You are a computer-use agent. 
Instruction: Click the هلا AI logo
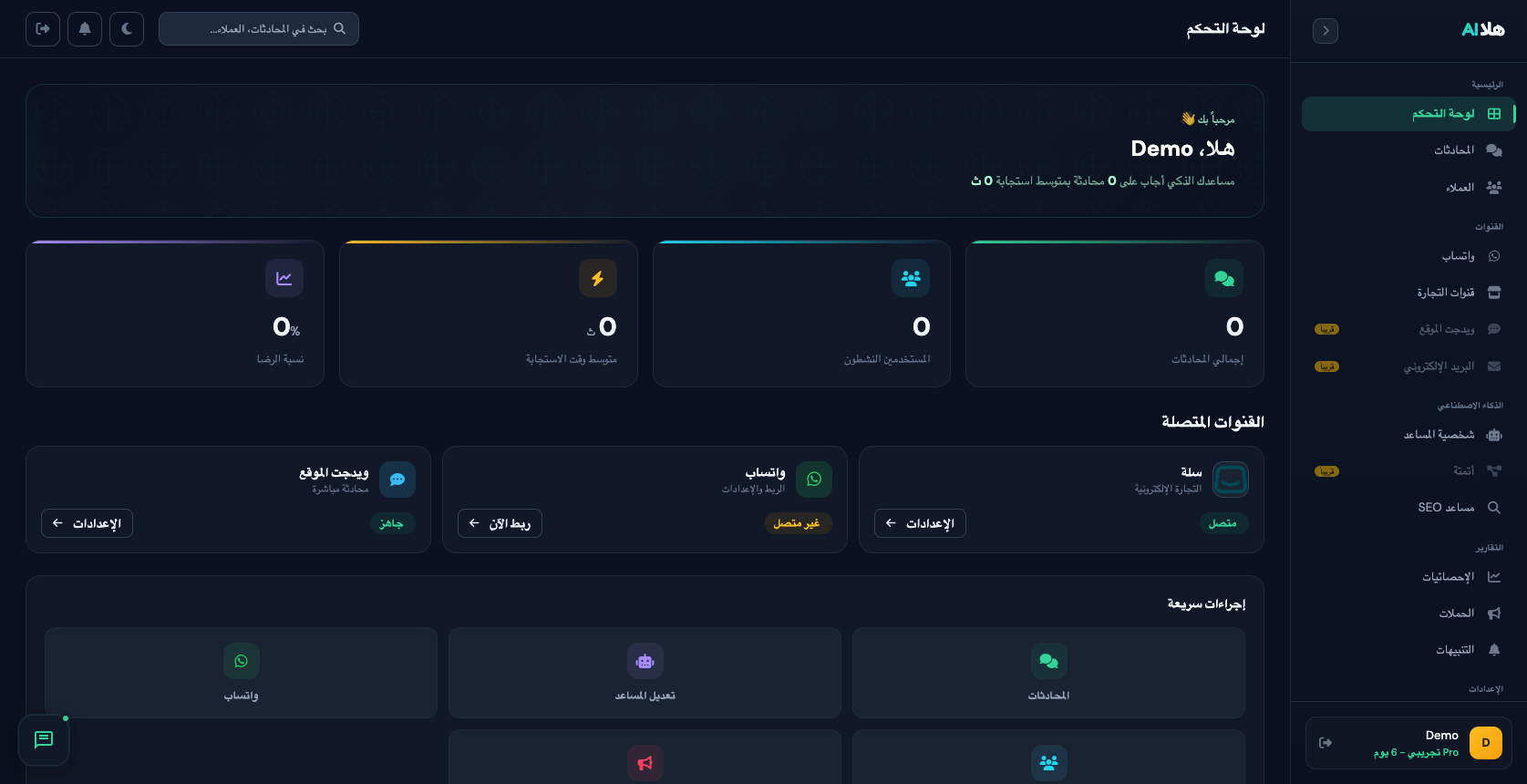[x=1483, y=30]
